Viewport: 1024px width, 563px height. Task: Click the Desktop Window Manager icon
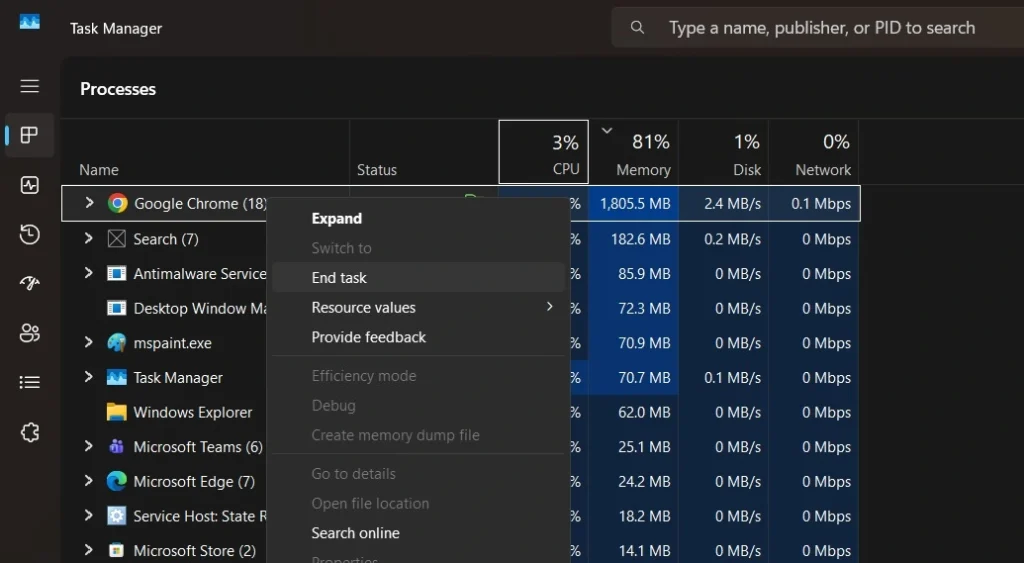coord(116,308)
